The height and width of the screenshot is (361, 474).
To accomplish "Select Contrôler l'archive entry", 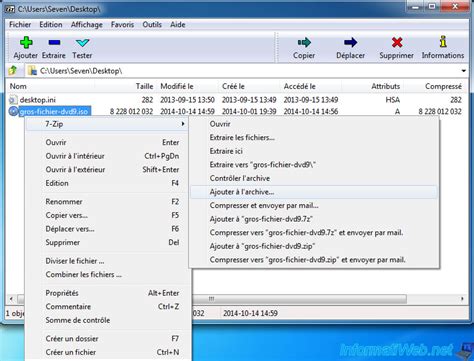I will click(313, 178).
